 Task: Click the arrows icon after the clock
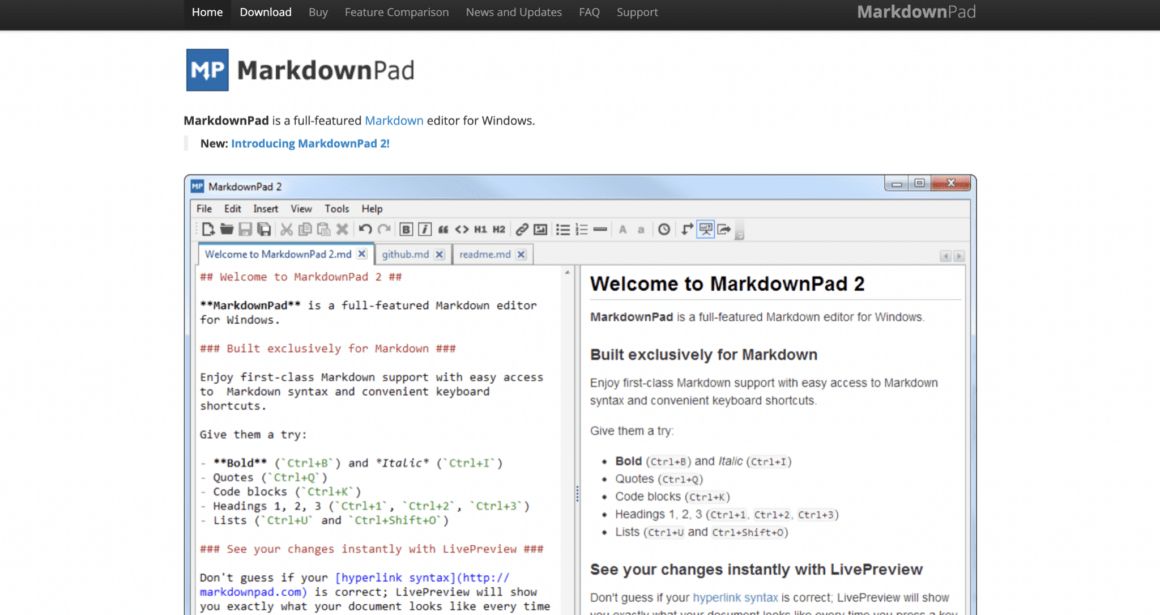pos(687,229)
